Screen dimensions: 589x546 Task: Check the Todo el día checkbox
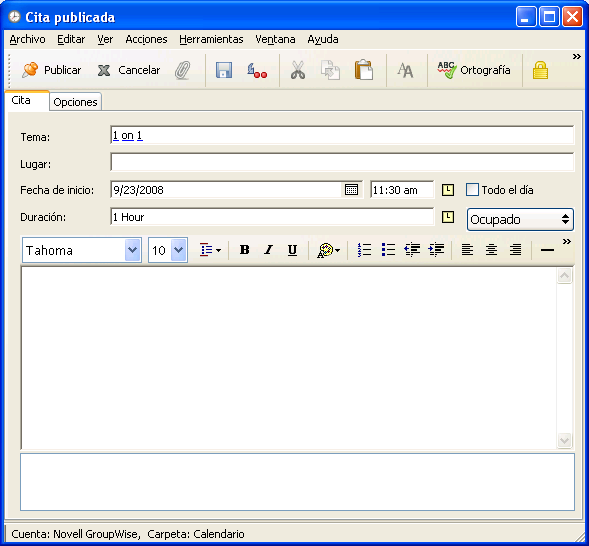point(472,190)
